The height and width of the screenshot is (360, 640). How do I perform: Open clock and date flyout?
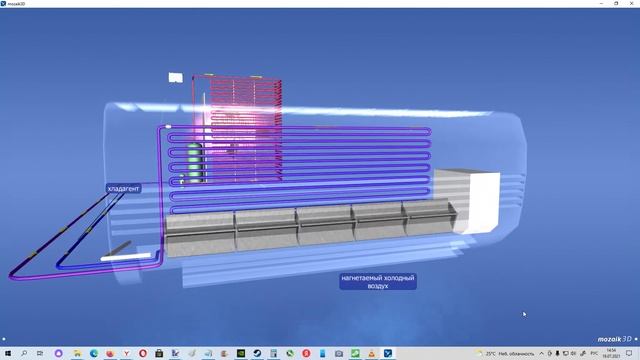click(x=611, y=353)
